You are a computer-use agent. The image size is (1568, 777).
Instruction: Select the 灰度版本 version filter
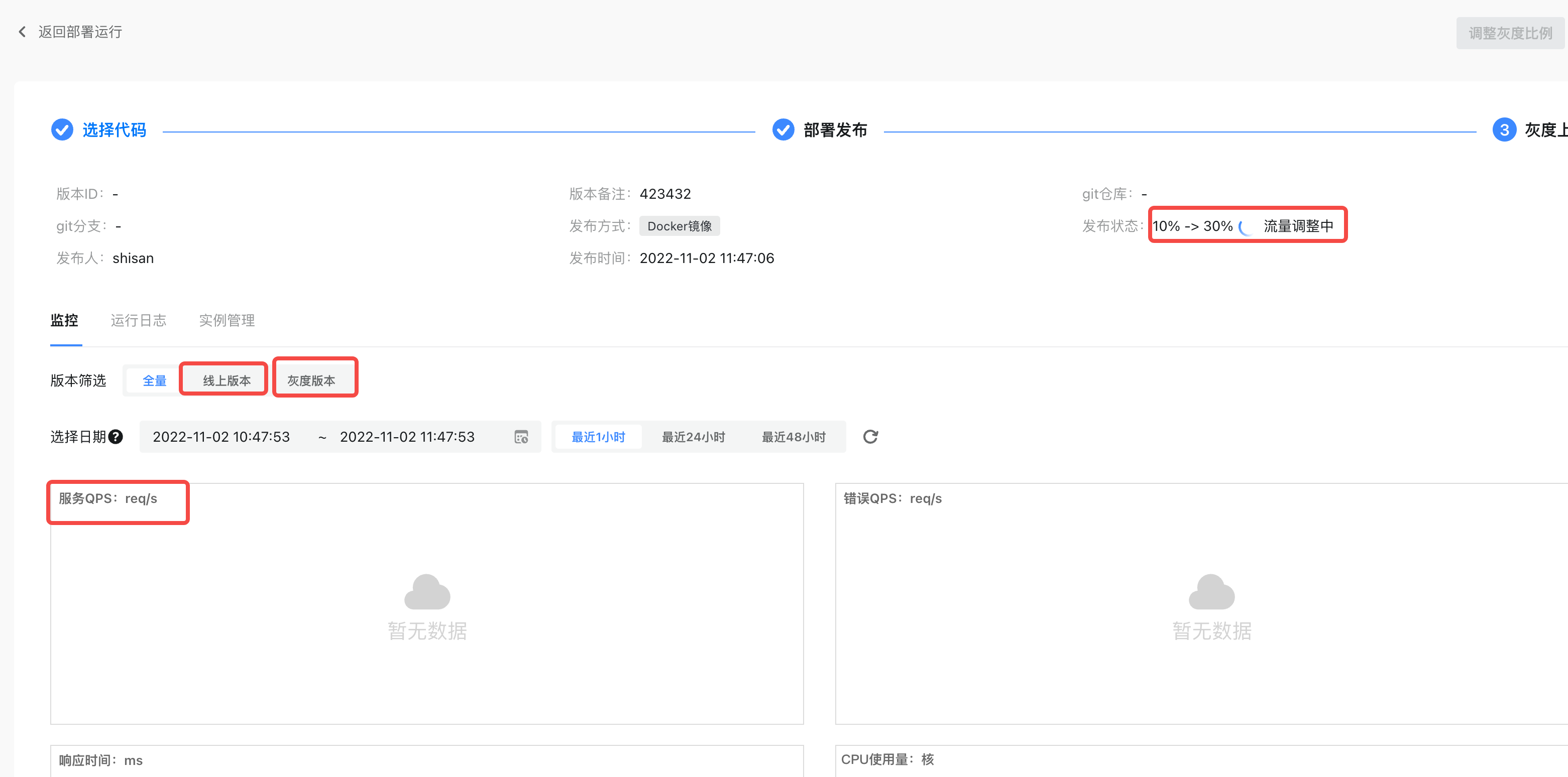click(311, 380)
